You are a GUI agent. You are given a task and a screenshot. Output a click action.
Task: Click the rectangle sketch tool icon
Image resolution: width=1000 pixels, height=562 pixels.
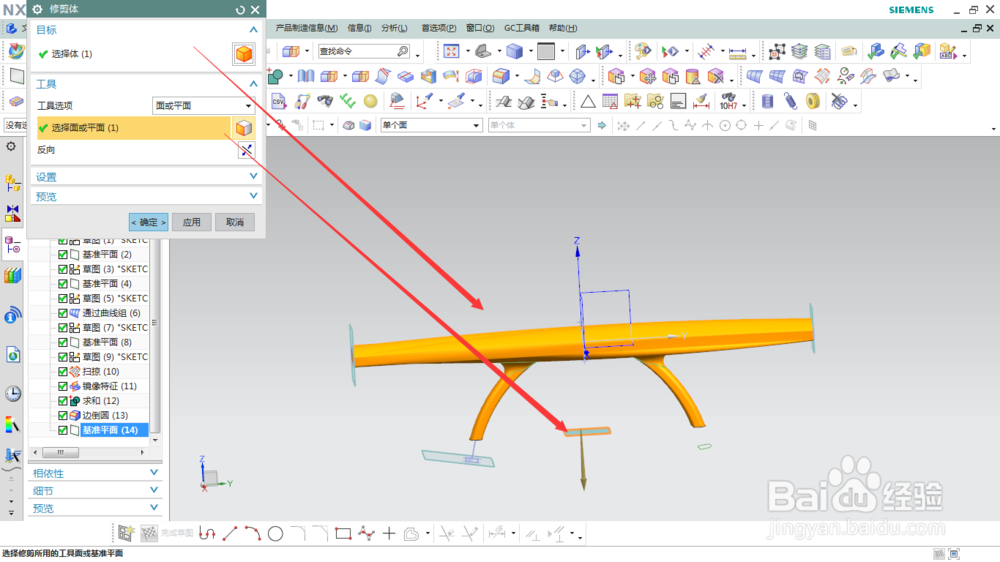[343, 533]
